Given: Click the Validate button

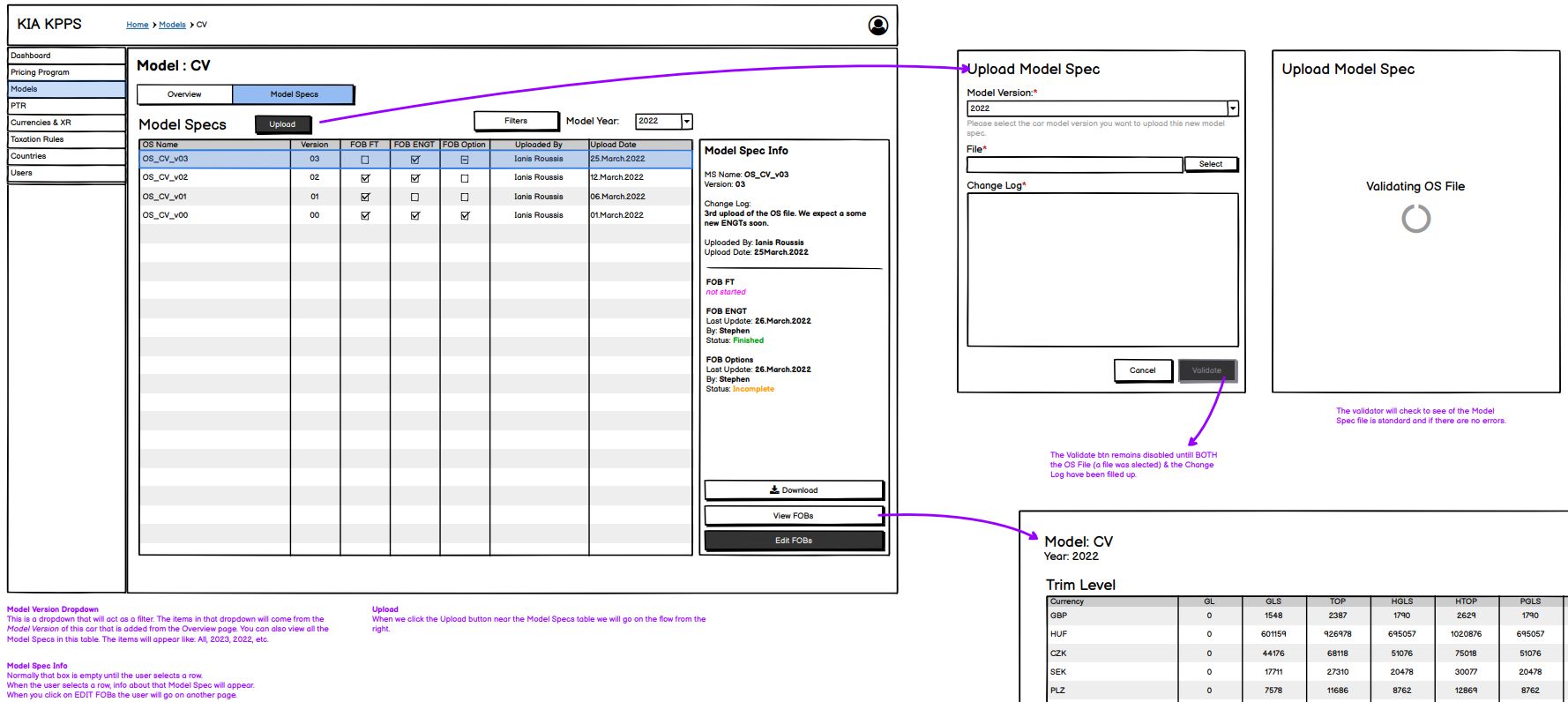Looking at the screenshot, I should [1207, 370].
